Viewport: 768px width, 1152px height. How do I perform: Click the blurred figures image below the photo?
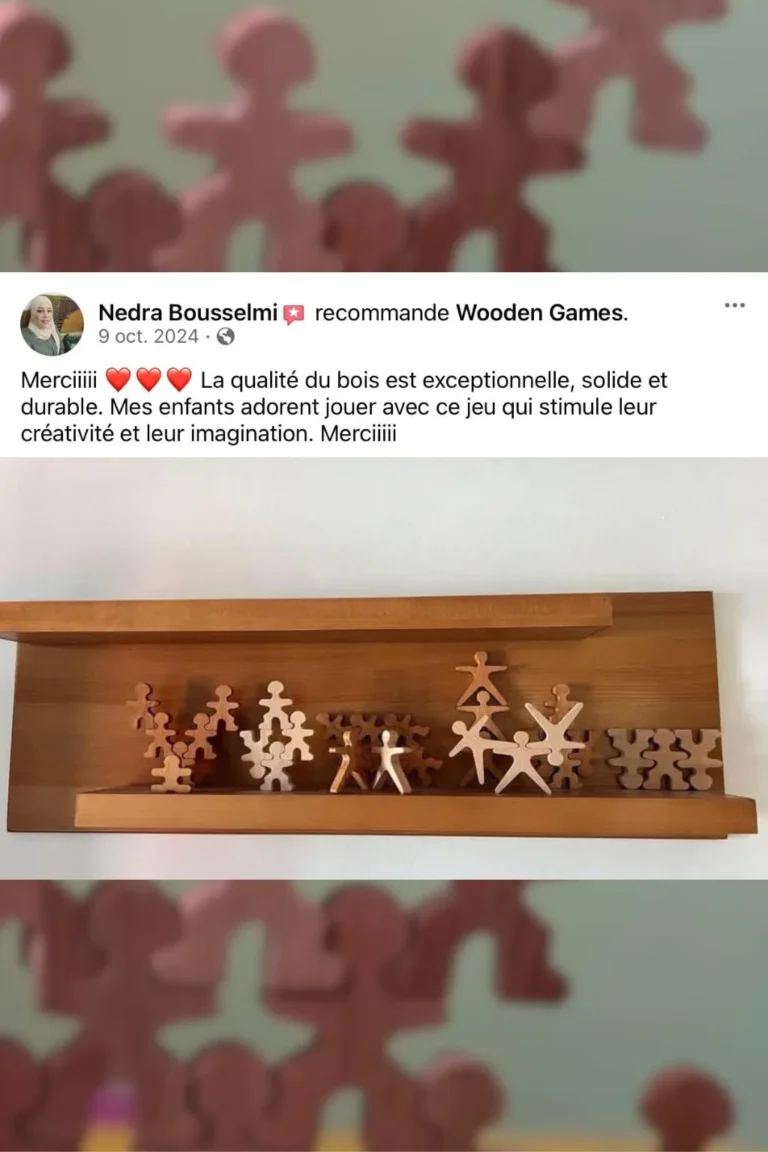(x=384, y=1016)
